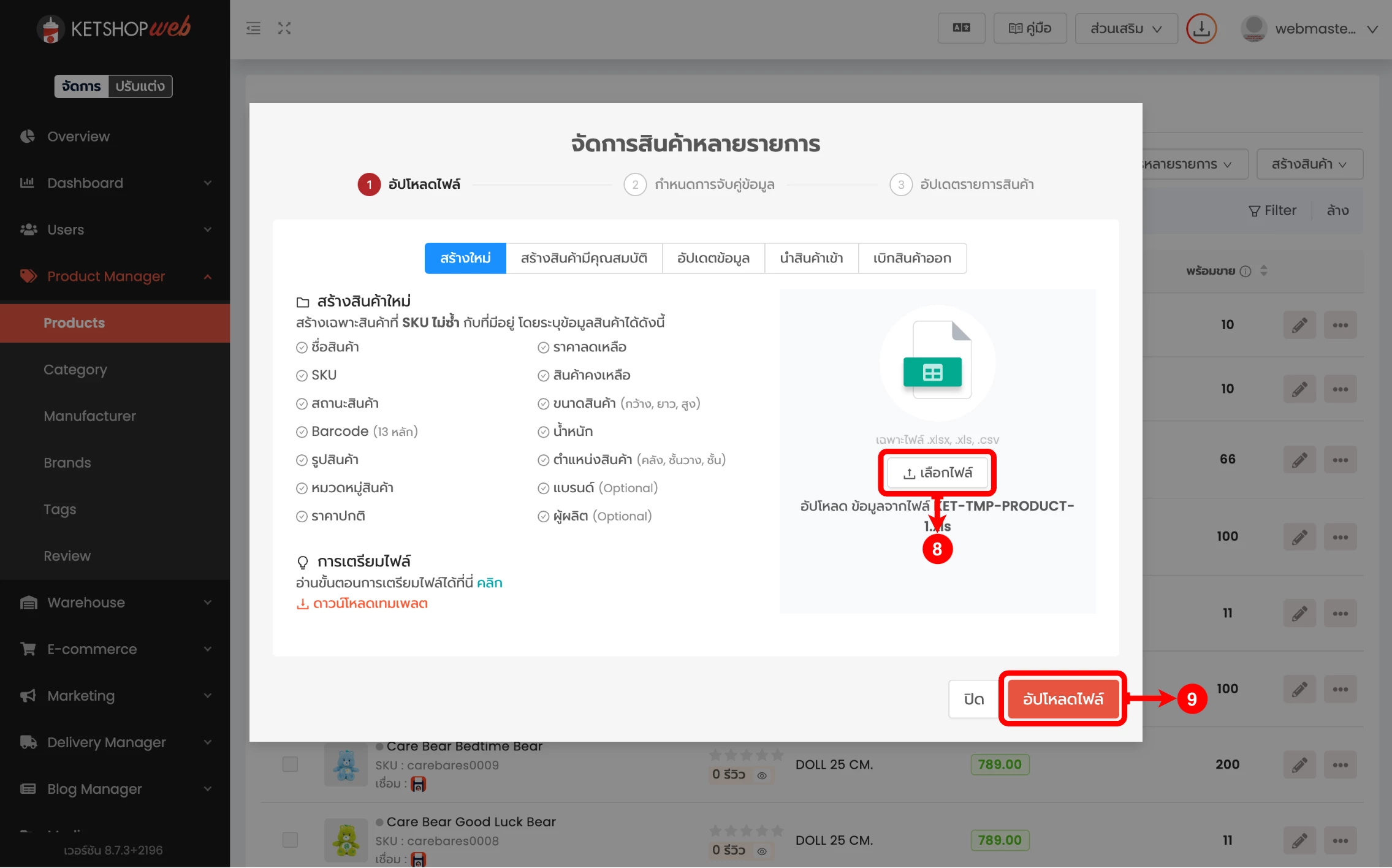1392x868 pixels.
Task: Open the สร้างสินค้า dropdown
Action: click(x=1309, y=164)
